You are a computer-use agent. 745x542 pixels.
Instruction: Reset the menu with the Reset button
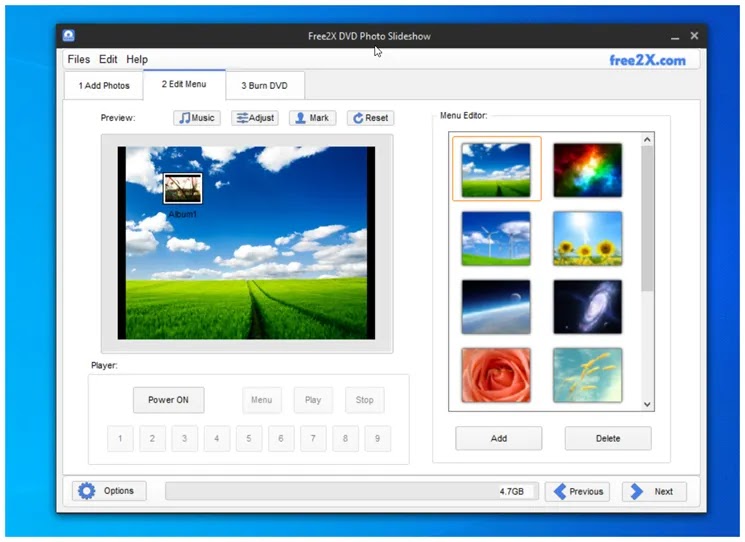point(371,118)
